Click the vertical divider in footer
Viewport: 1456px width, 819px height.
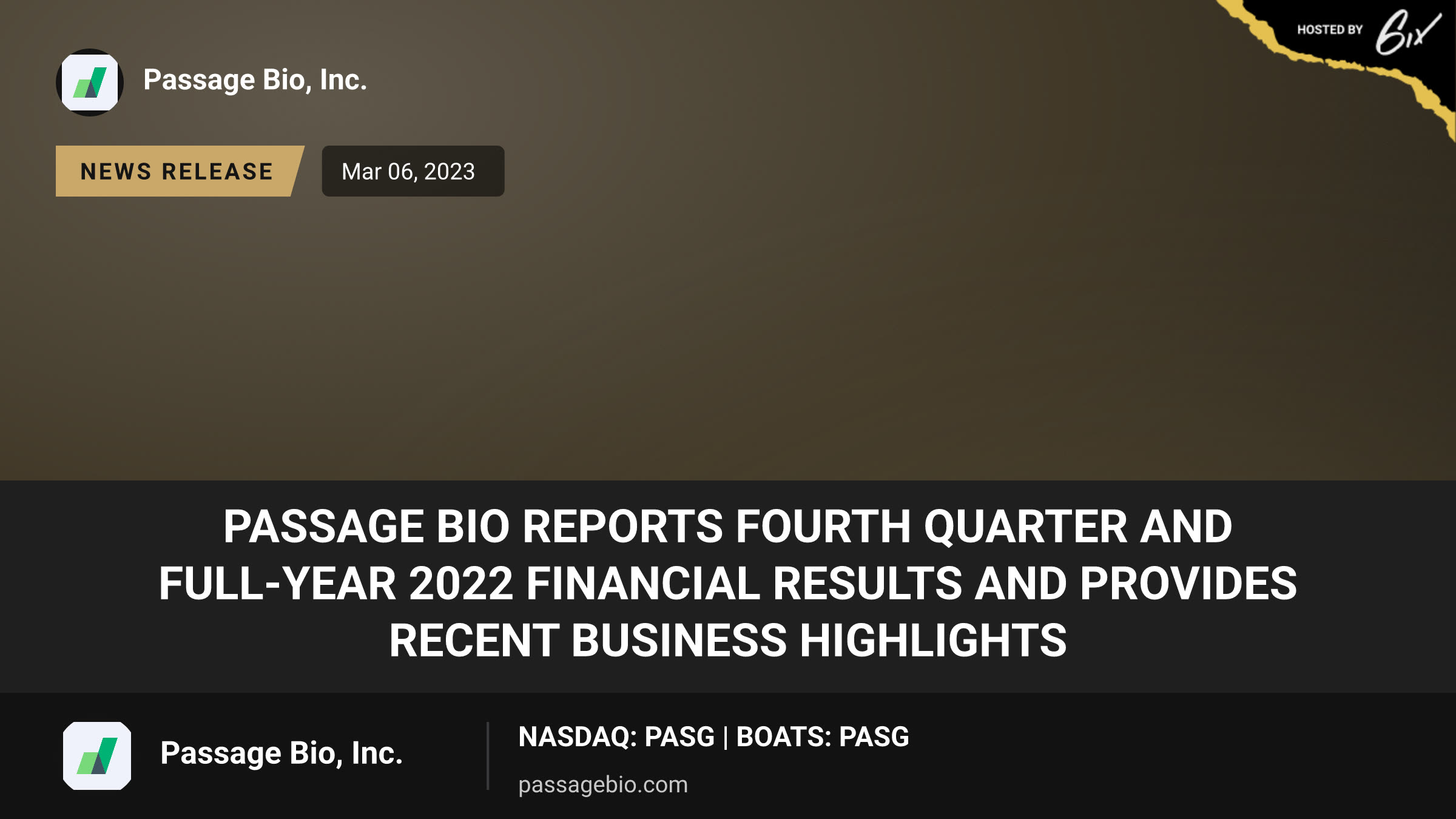pyautogui.click(x=488, y=756)
